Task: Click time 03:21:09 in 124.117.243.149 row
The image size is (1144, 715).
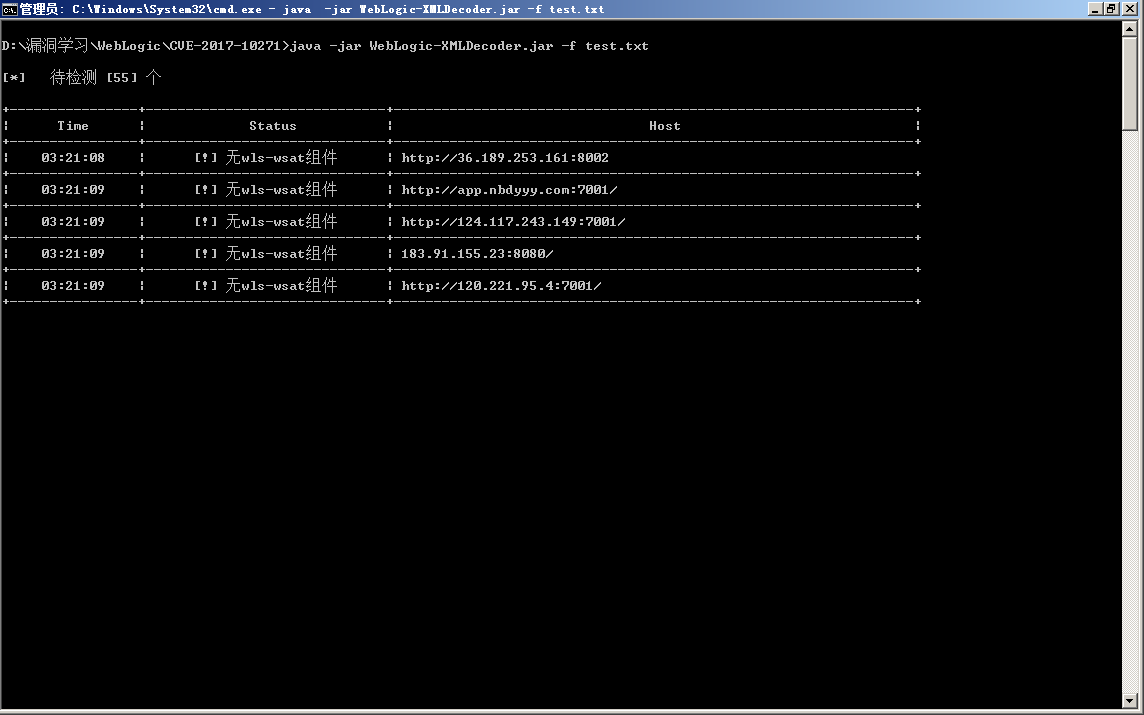Action: click(x=73, y=222)
